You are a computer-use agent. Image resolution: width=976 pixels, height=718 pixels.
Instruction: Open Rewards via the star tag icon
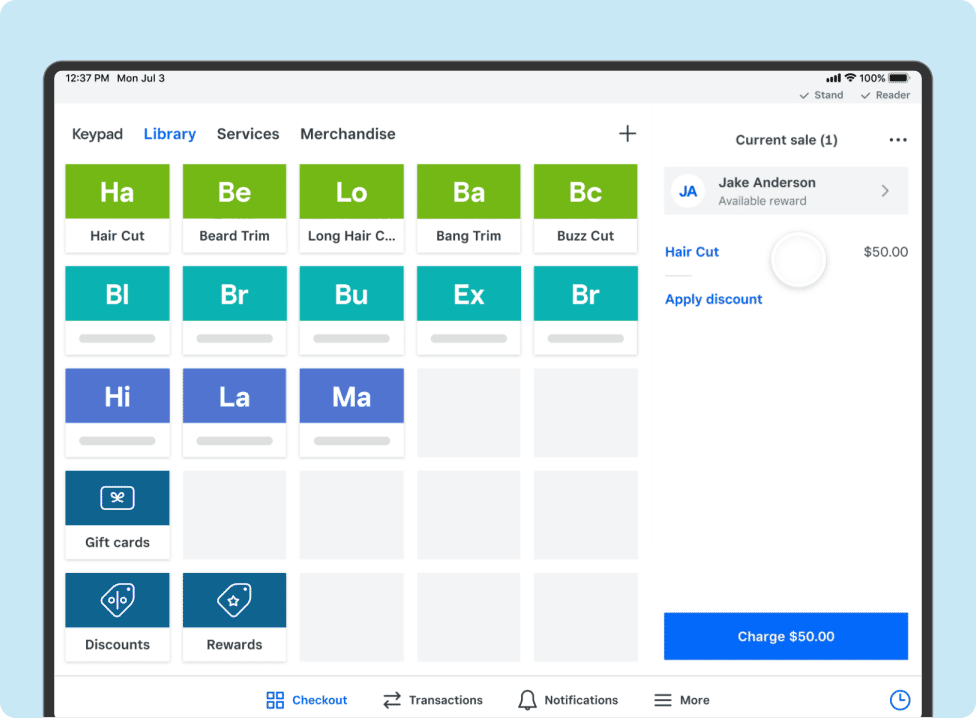click(234, 599)
